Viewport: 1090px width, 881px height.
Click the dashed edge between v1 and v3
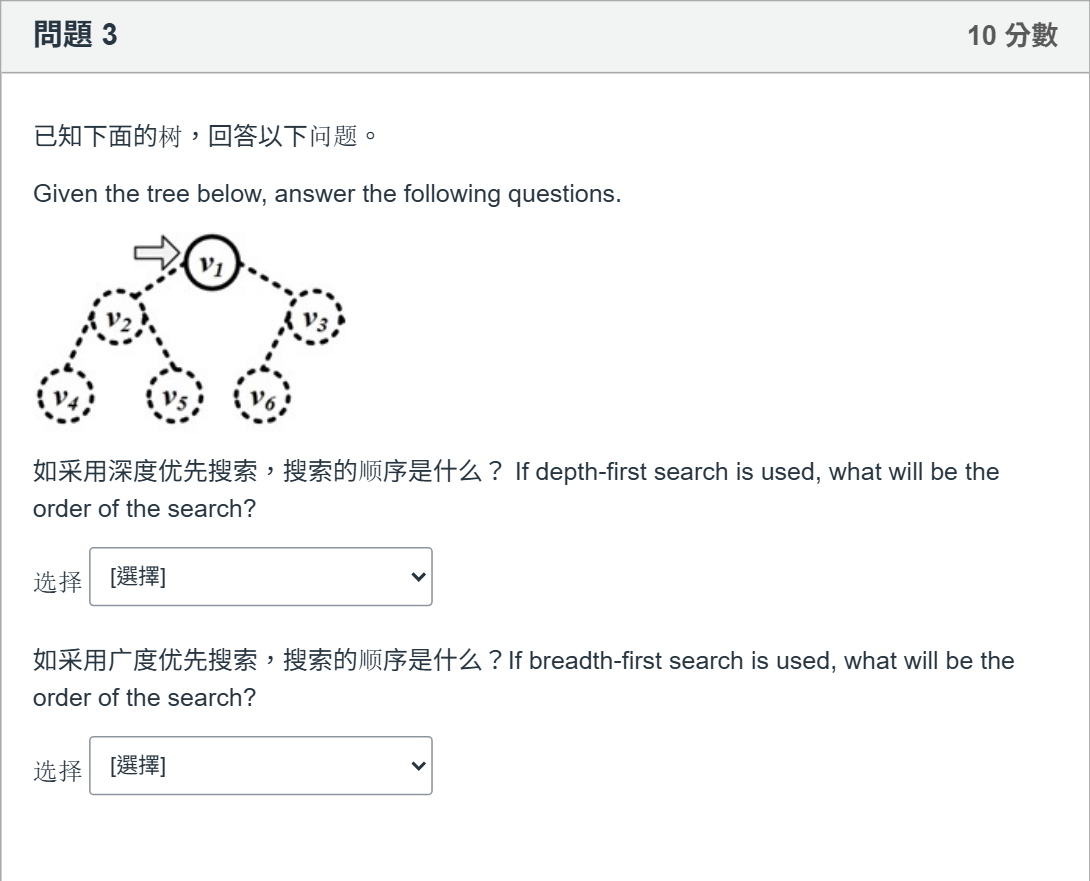click(x=268, y=280)
